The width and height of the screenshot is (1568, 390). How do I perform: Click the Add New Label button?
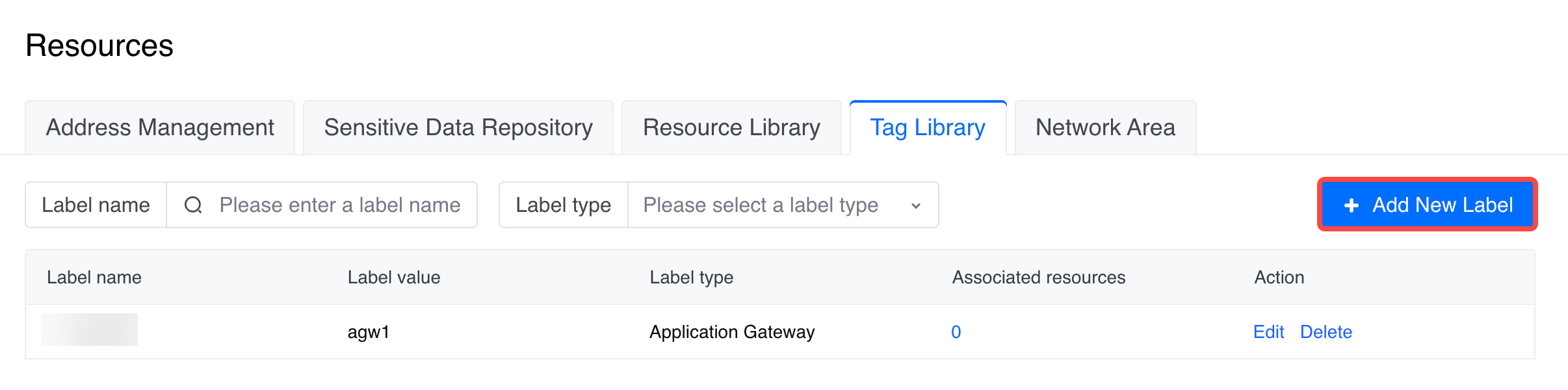tap(1428, 205)
